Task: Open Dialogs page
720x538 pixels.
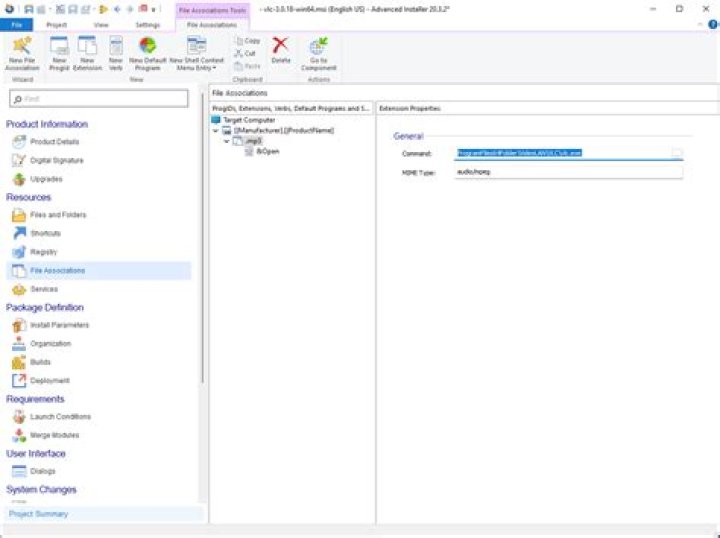Action: 42,471
